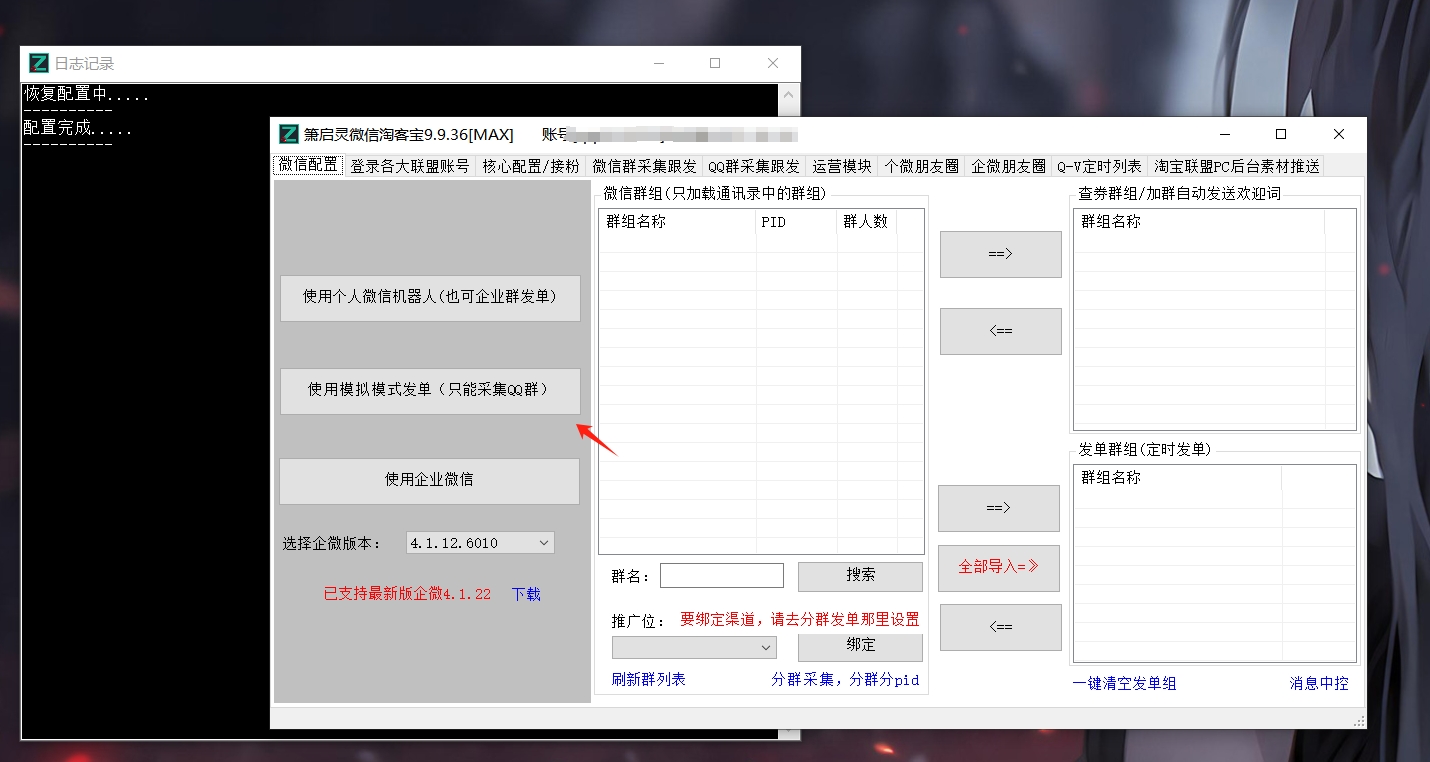This screenshot has width=1430, height=762.
Task: Close the 日志记录 window
Action: (772, 63)
